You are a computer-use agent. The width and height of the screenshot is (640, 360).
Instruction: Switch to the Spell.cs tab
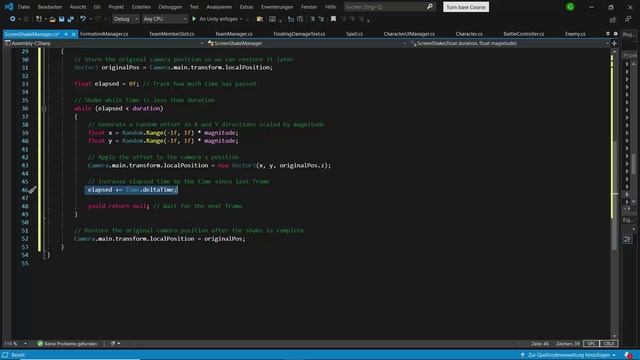click(x=354, y=34)
